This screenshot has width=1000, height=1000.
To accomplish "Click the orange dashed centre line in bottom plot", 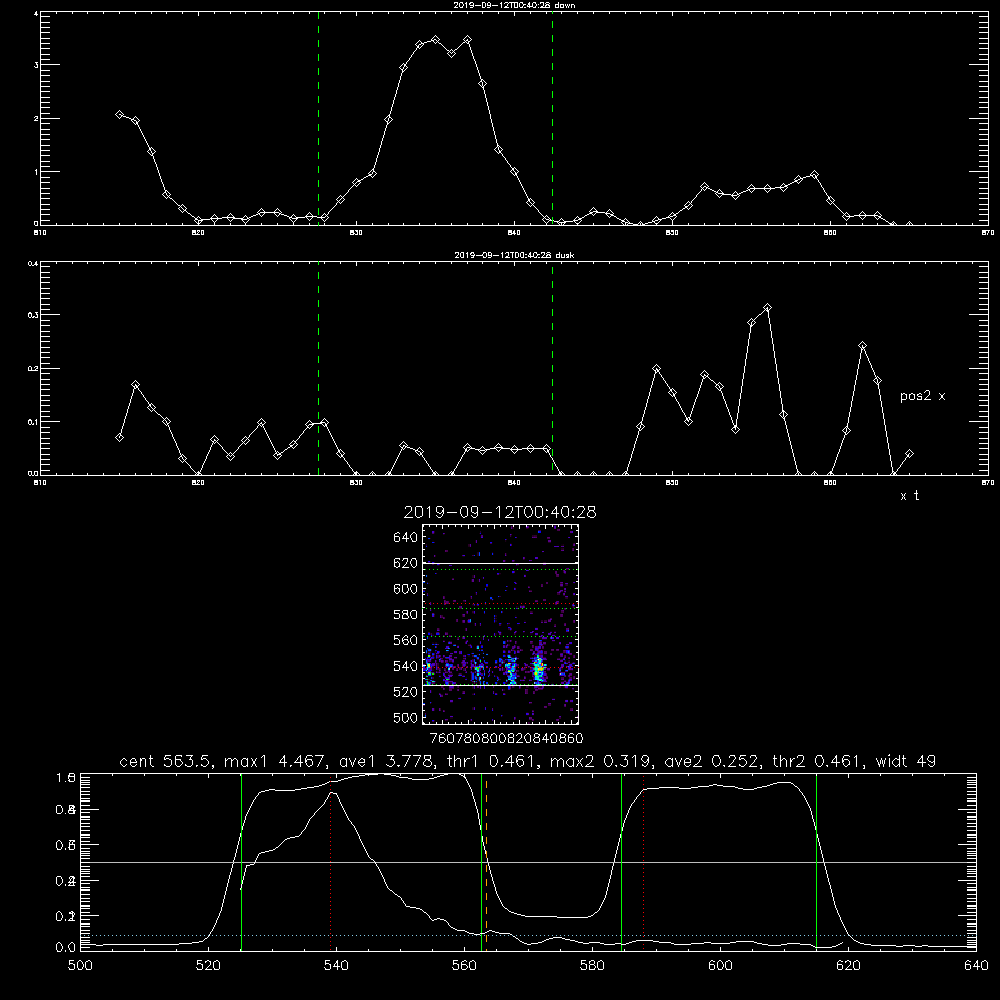I will (x=487, y=862).
